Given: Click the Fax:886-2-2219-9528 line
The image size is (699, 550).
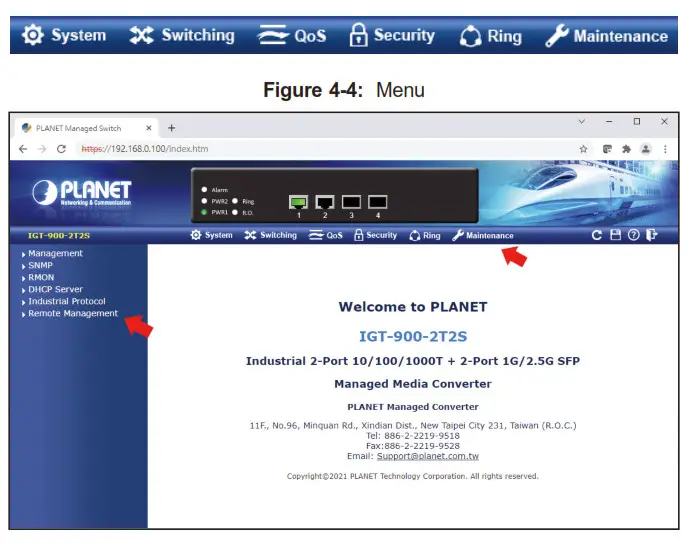Looking at the screenshot, I should click(x=413, y=446).
